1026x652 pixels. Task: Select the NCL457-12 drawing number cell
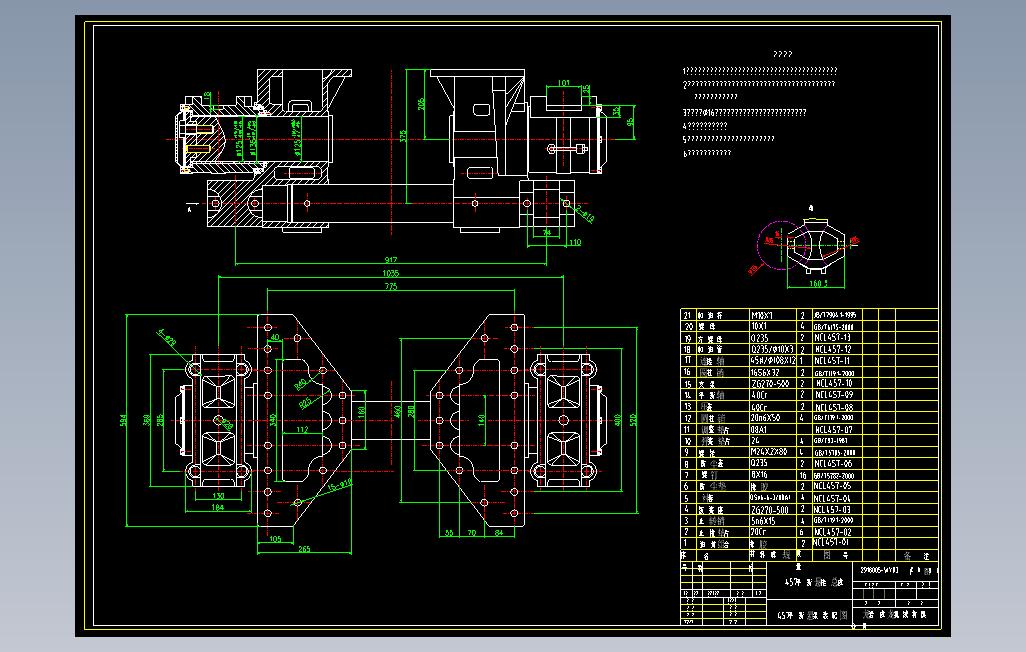coord(832,350)
